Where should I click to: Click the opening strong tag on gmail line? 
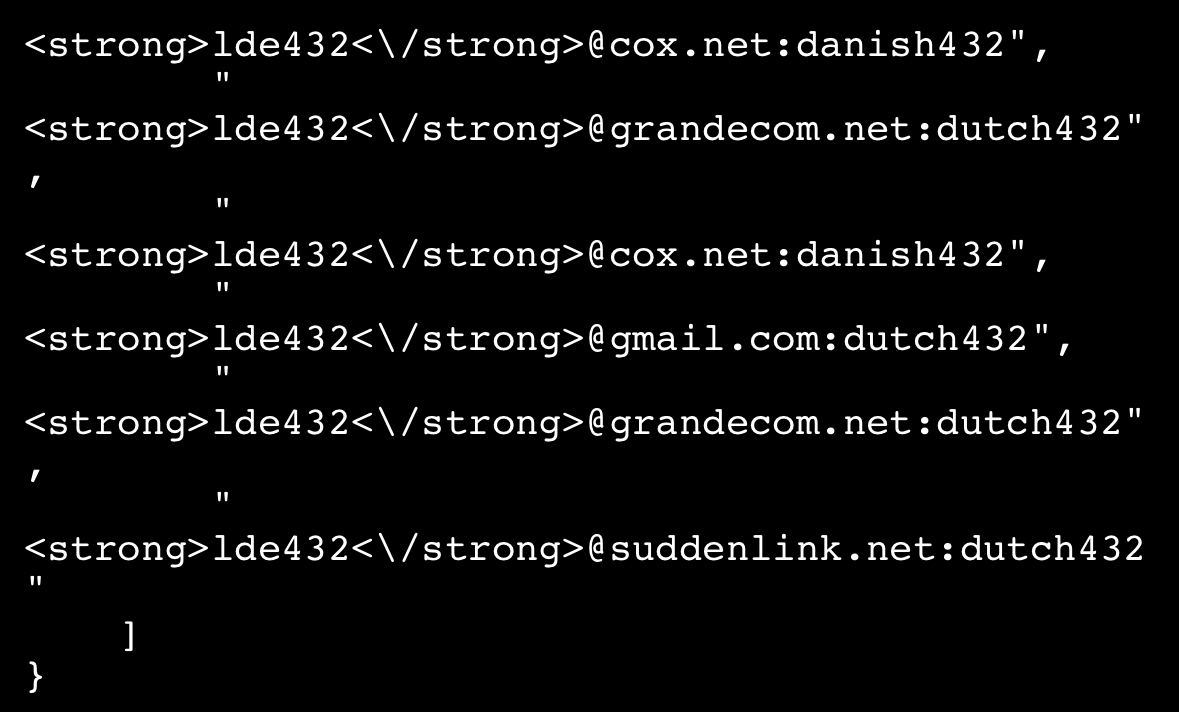(x=117, y=339)
